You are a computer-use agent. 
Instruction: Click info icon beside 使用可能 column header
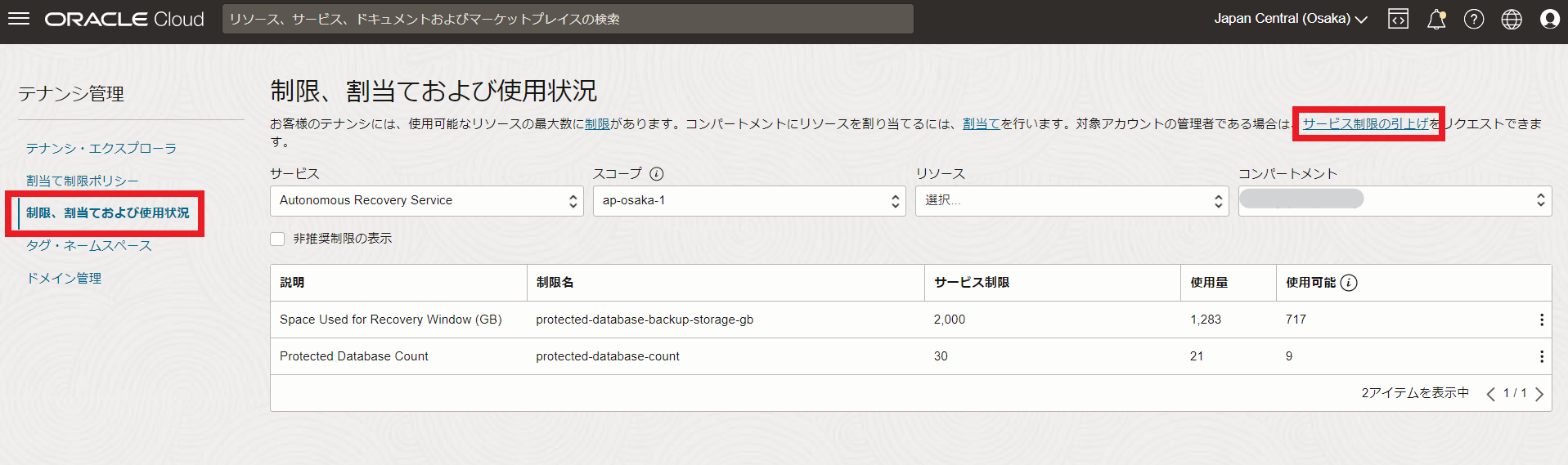click(1349, 283)
